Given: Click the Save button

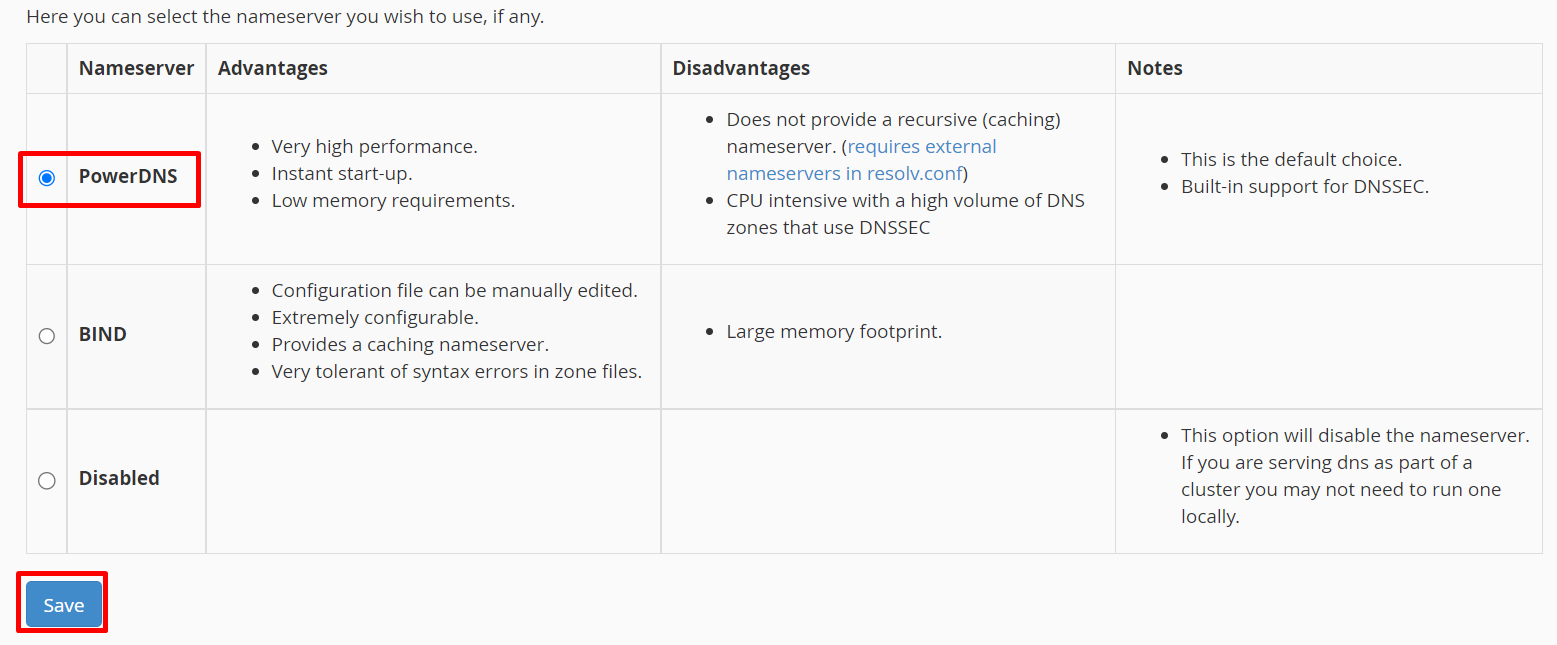Looking at the screenshot, I should point(64,605).
